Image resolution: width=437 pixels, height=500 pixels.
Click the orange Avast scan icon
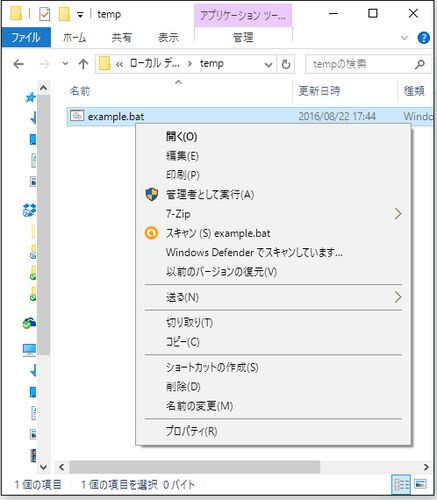click(x=151, y=233)
